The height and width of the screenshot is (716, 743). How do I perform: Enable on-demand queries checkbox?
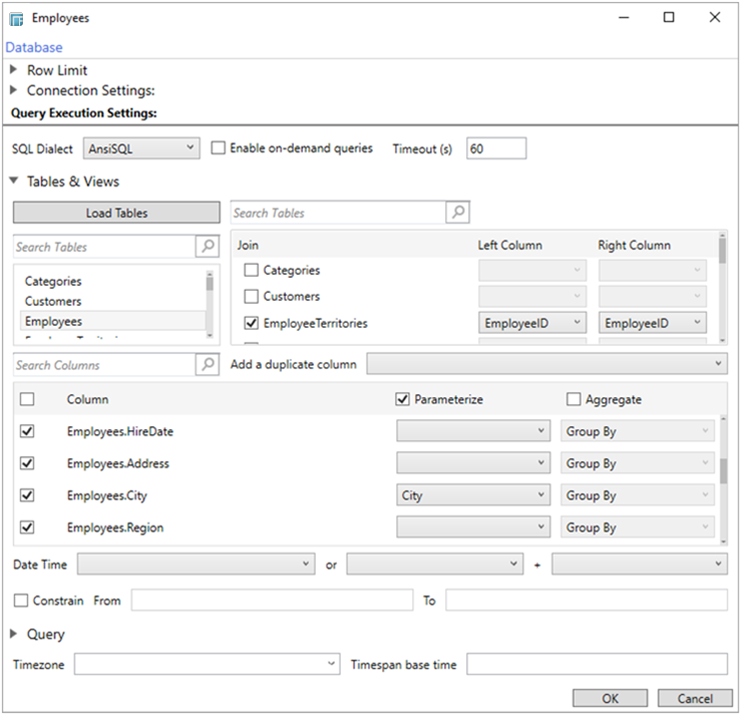219,149
